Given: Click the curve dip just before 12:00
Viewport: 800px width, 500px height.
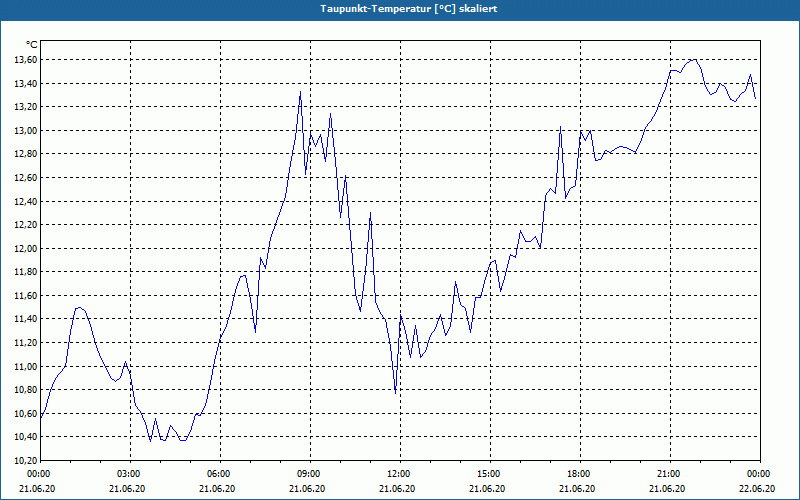Looking at the screenshot, I should tap(395, 392).
